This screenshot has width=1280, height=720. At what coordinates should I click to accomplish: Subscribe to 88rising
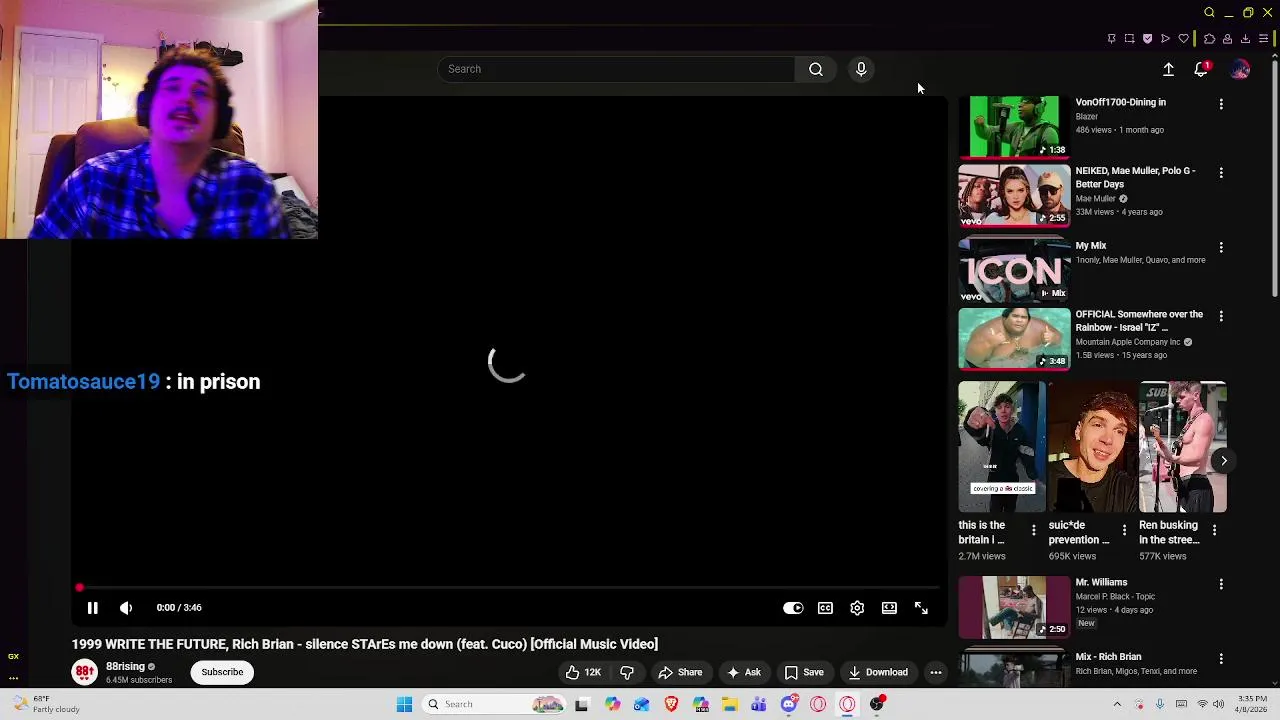pos(222,672)
